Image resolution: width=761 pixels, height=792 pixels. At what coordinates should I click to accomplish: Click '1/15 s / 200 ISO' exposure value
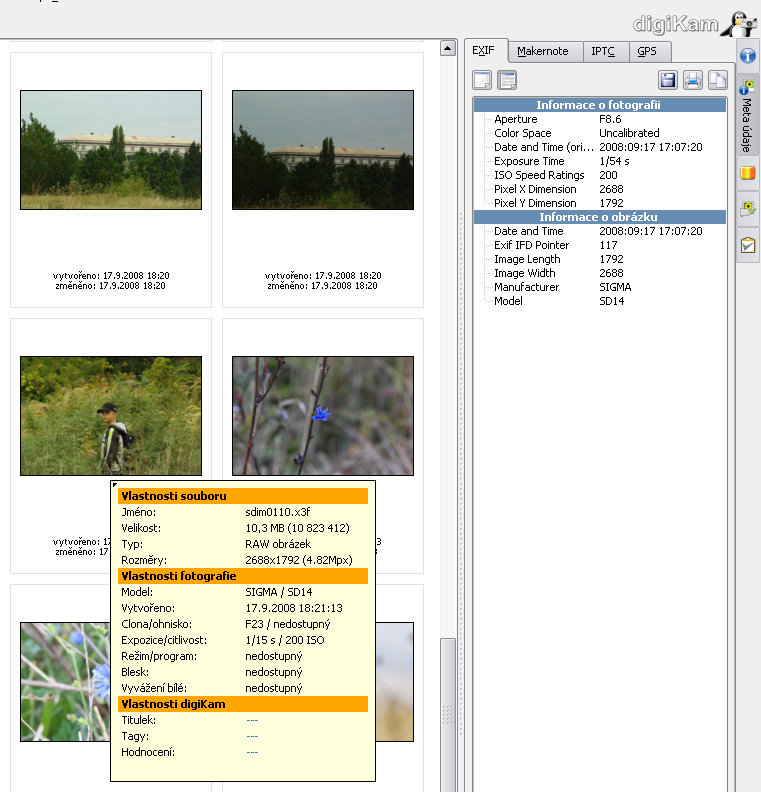pyautogui.click(x=285, y=640)
